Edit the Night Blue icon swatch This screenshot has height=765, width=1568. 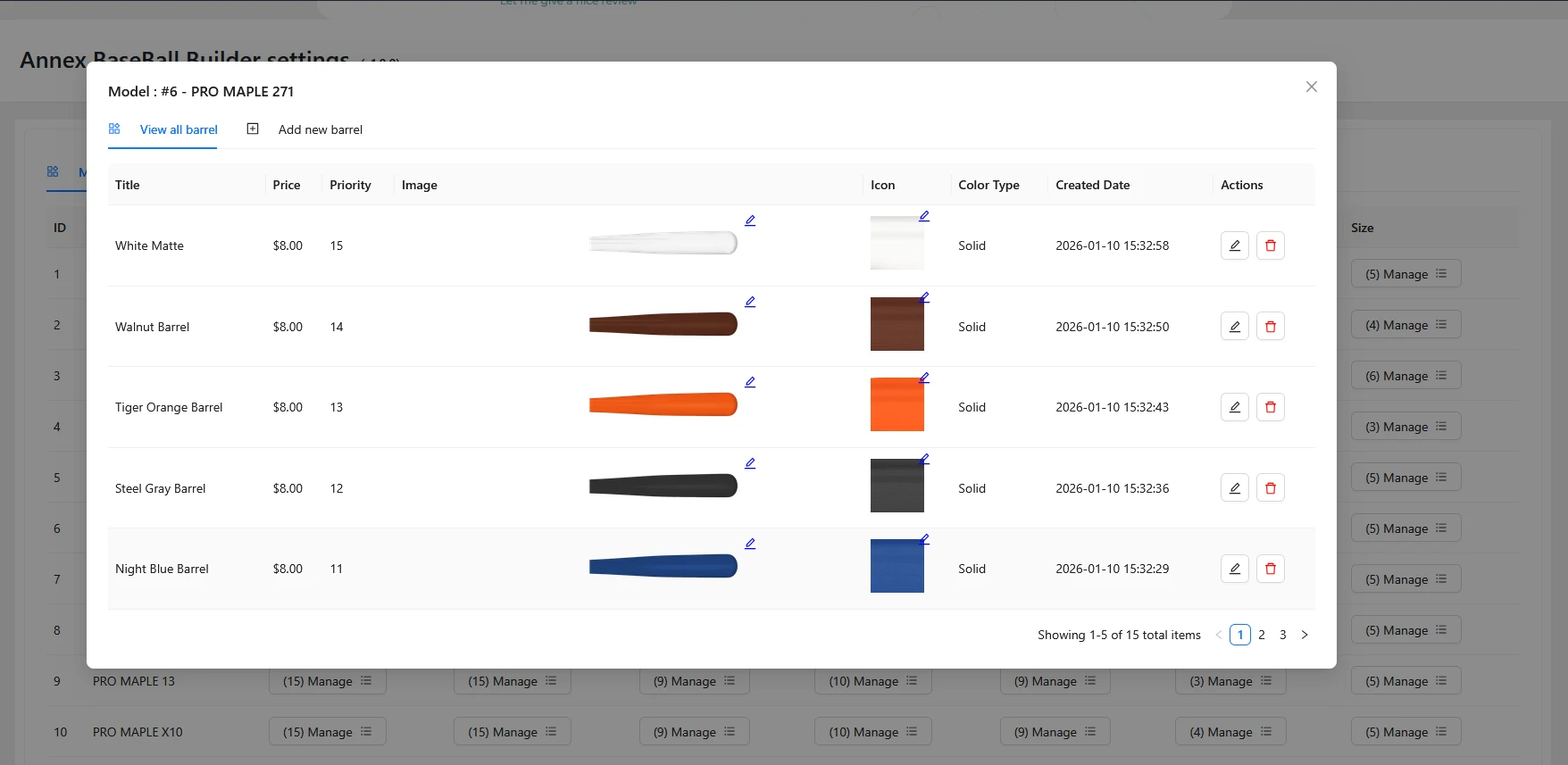click(x=924, y=539)
